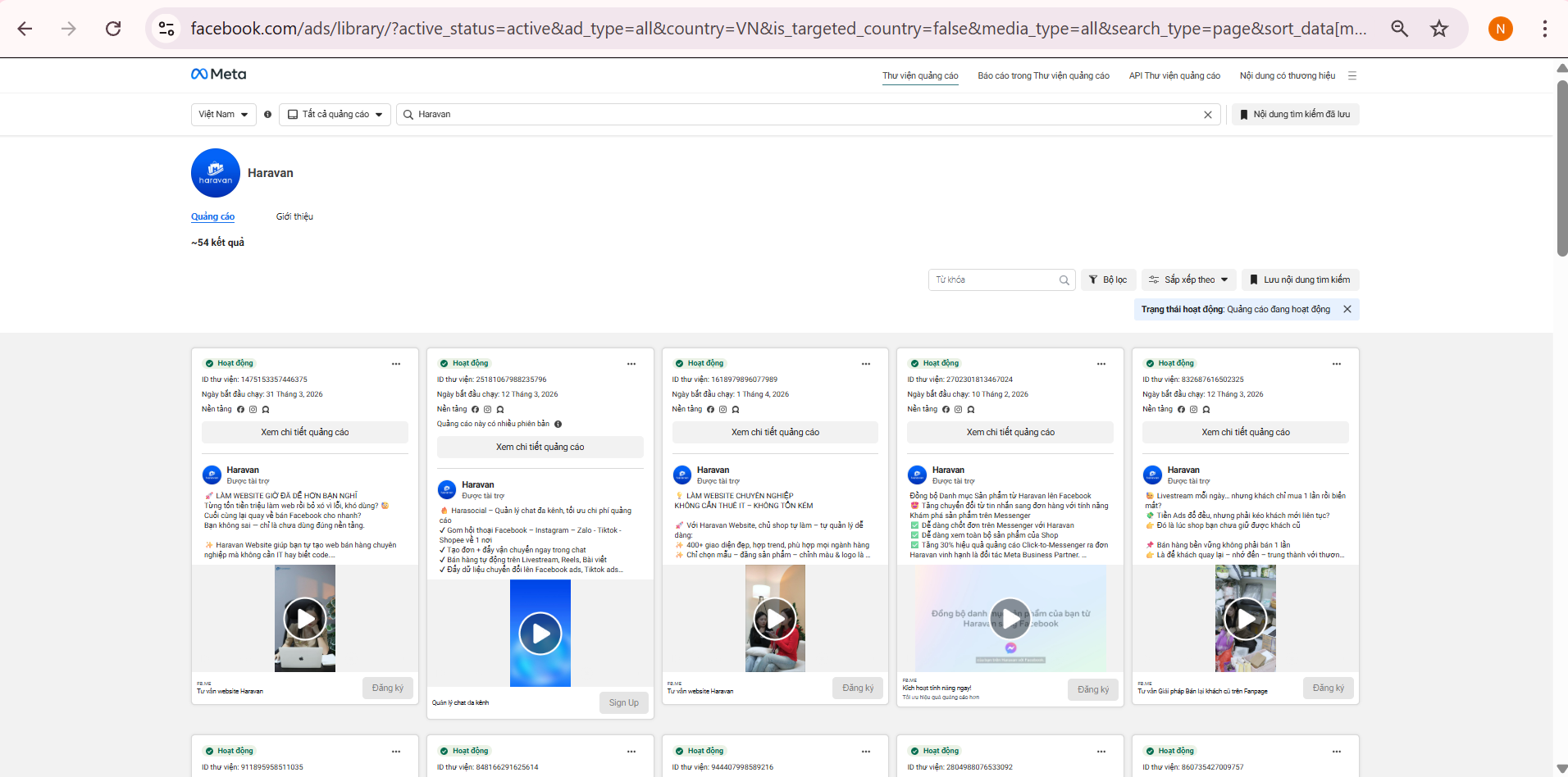Image resolution: width=1568 pixels, height=777 pixels.
Task: Open hamburger menu beside Nội dung có thương hiệu
Action: 1352,75
